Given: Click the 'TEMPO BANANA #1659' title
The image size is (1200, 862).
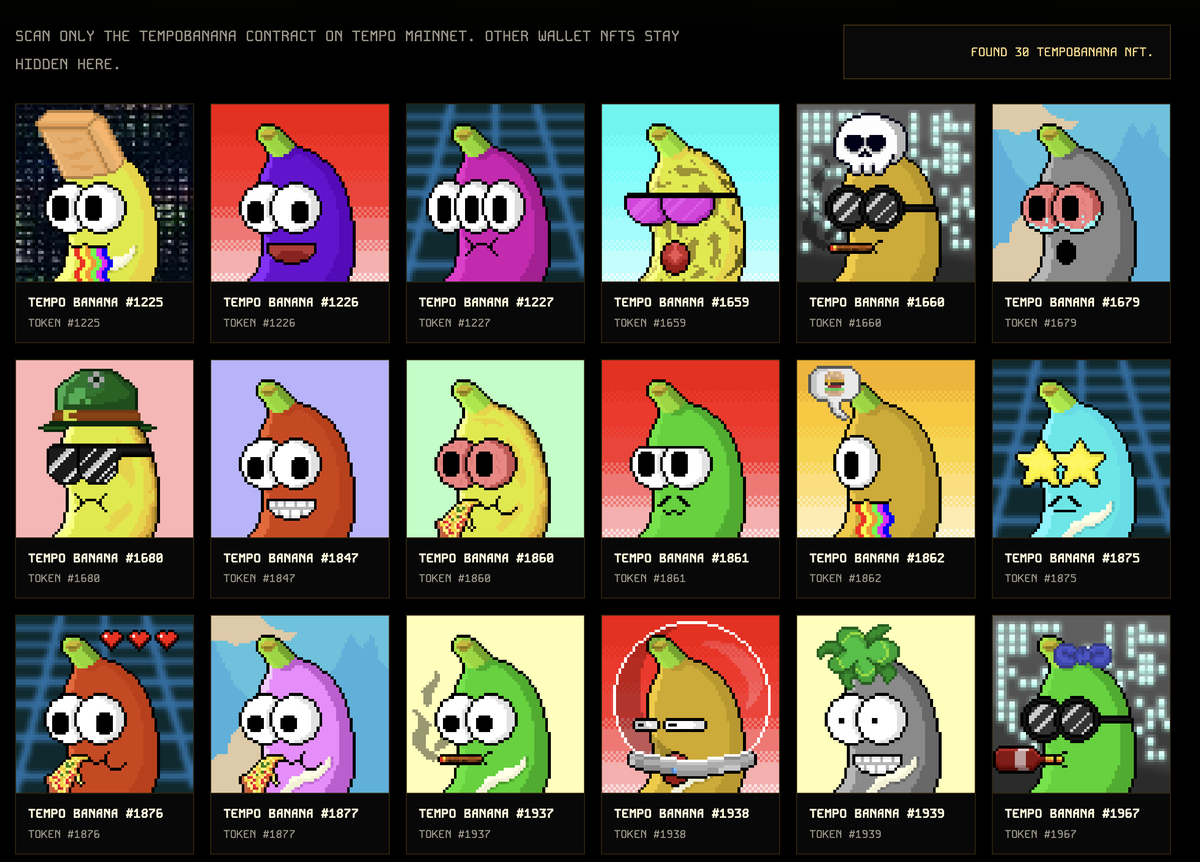Looking at the screenshot, I should click(x=682, y=302).
